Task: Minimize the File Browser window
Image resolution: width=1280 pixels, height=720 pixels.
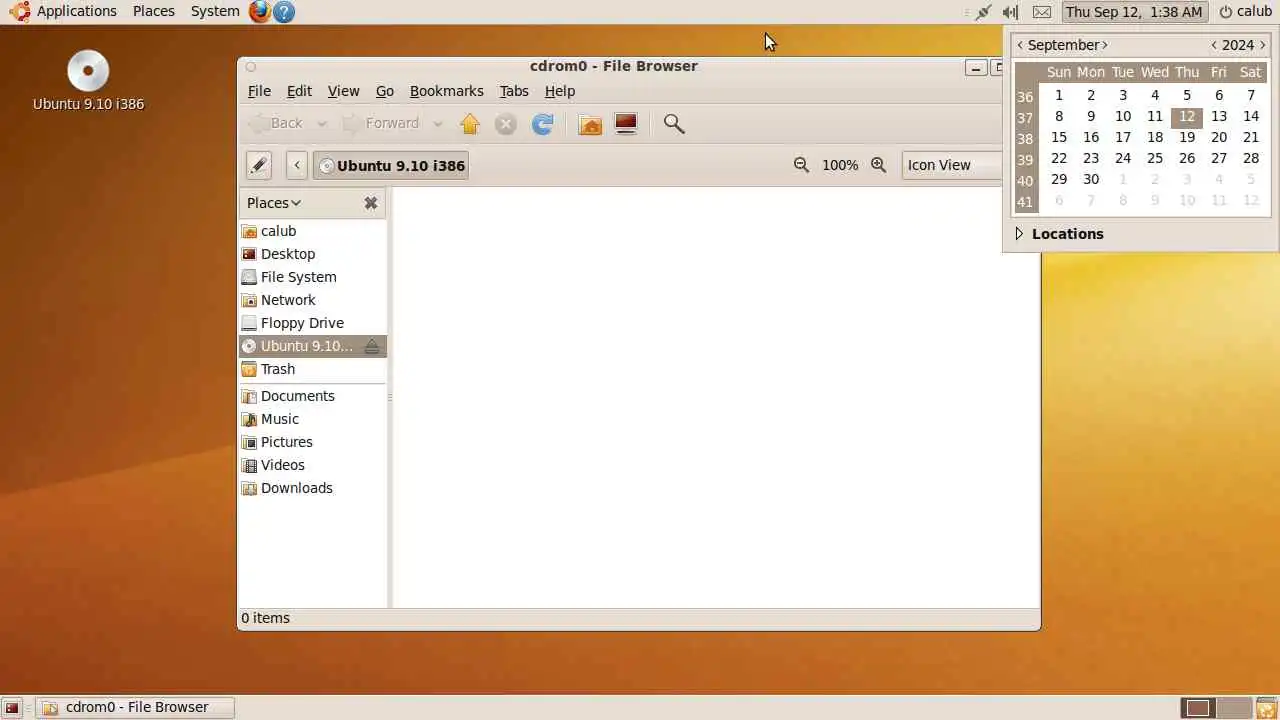Action: tap(976, 68)
